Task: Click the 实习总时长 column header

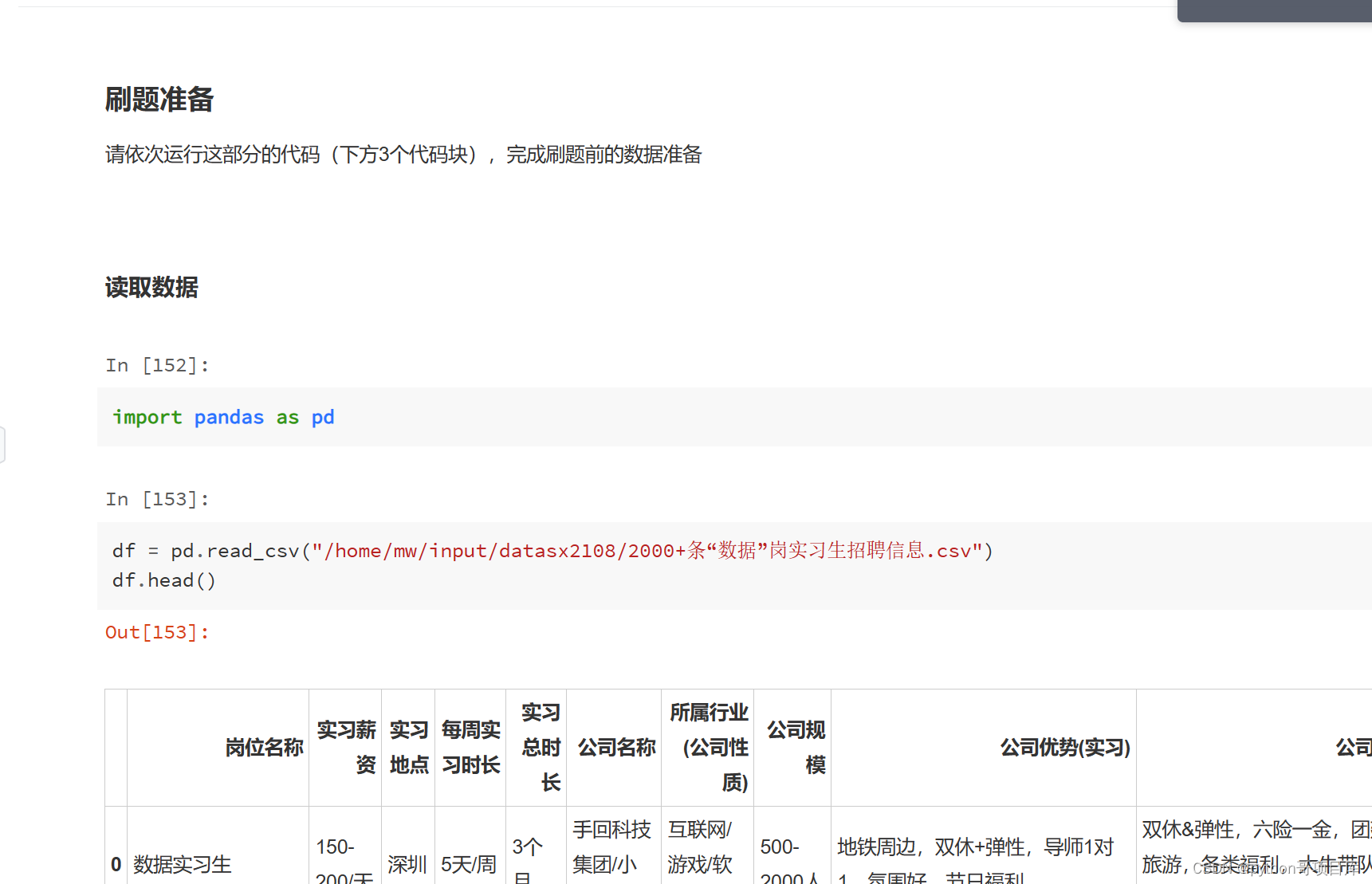Action: [540, 748]
